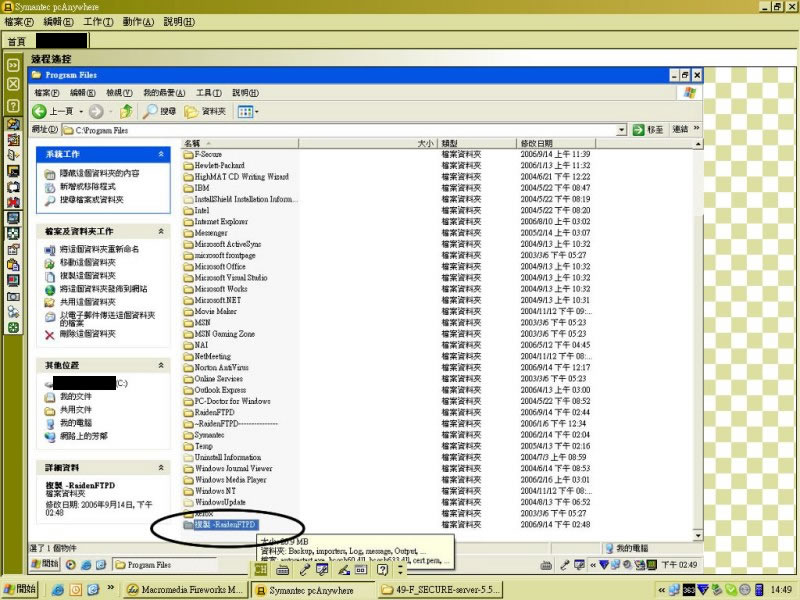Open the Views button dropdown arrow
This screenshot has width=800, height=600.
coord(257,111)
